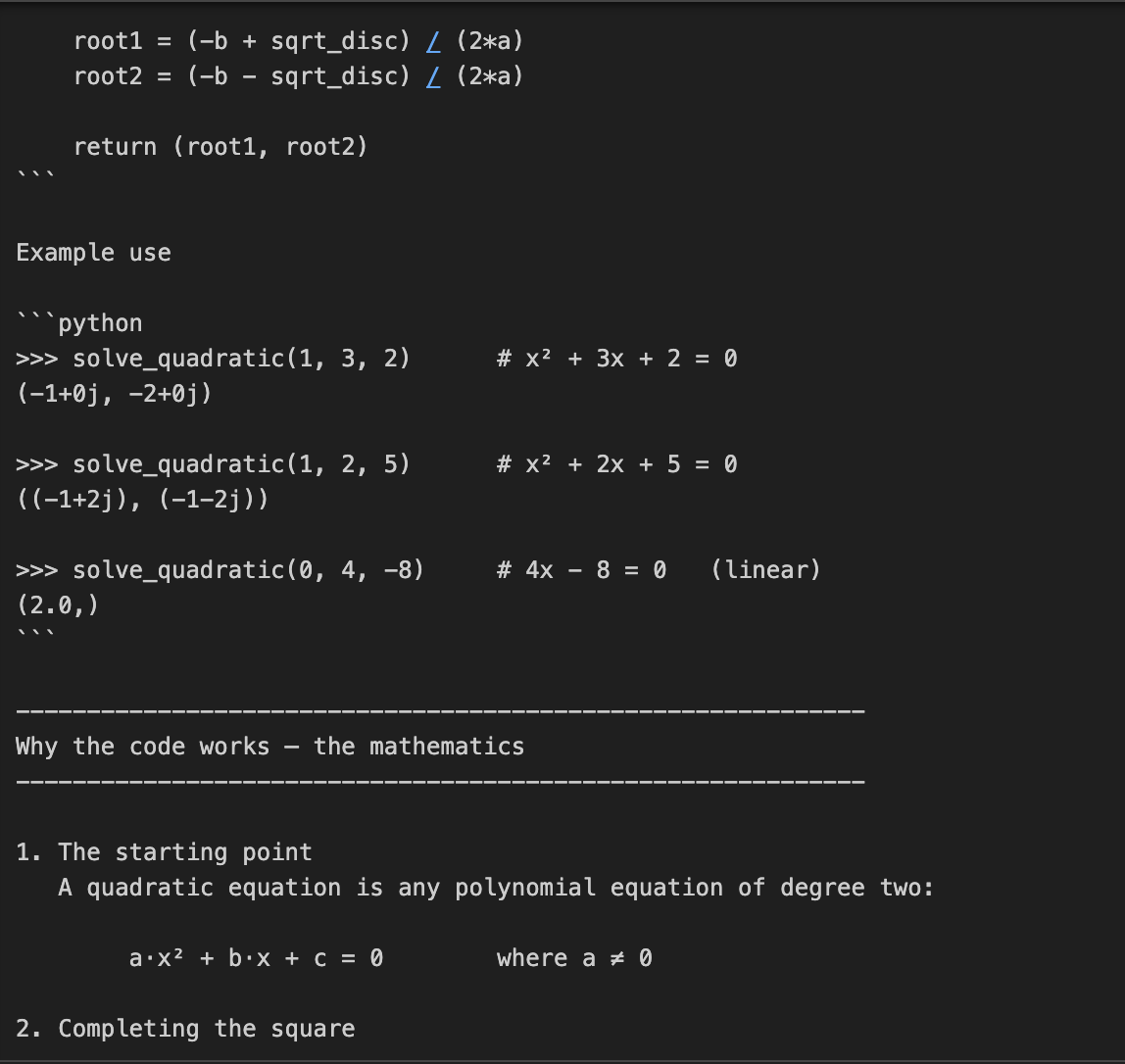Click the 'Example use' heading text
Image resolution: width=1125 pixels, height=1064 pixels.
click(x=93, y=253)
